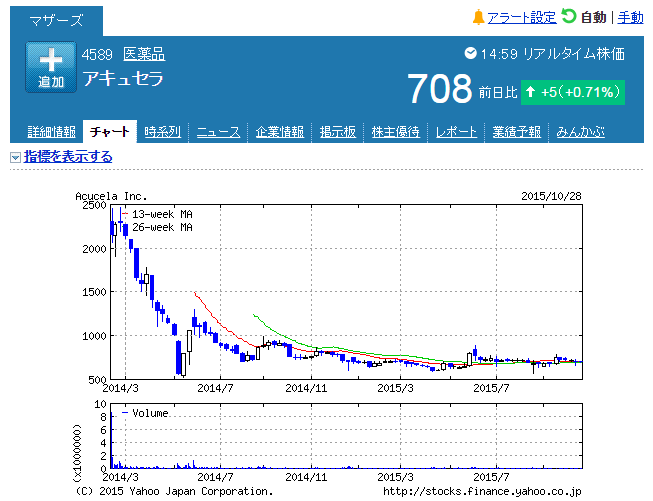Click the stock code 4589
Viewport: 653px width, 501px height.
point(97,55)
